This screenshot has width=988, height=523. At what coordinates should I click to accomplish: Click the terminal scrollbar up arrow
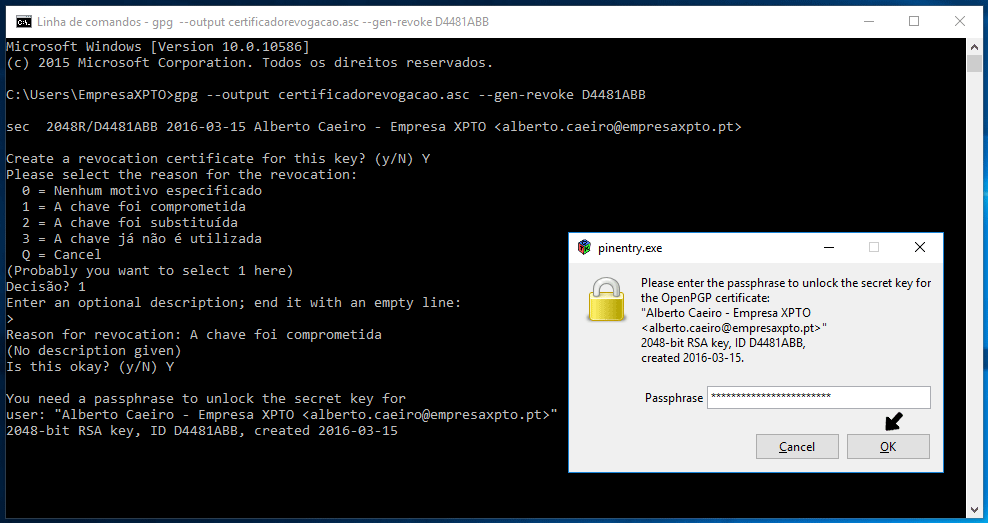tap(974, 46)
